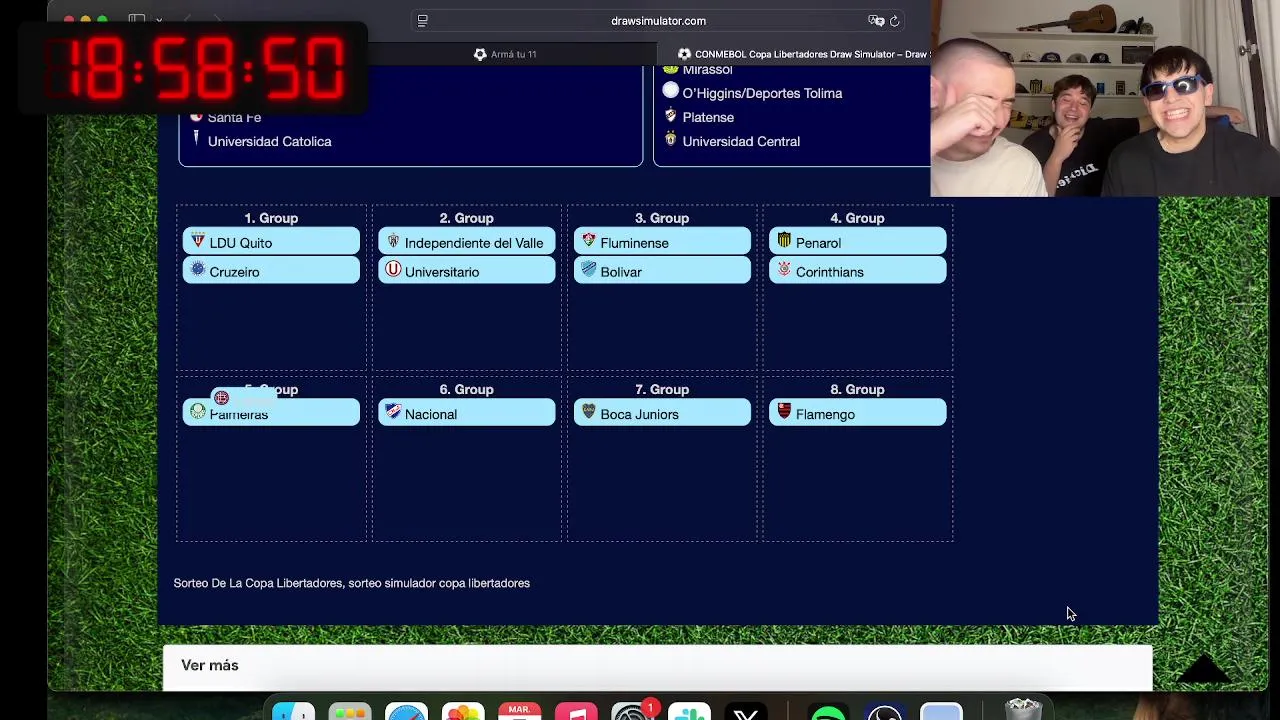This screenshot has width=1280, height=720.
Task: Click the scroll-to-top arrow button
Action: tap(1203, 668)
